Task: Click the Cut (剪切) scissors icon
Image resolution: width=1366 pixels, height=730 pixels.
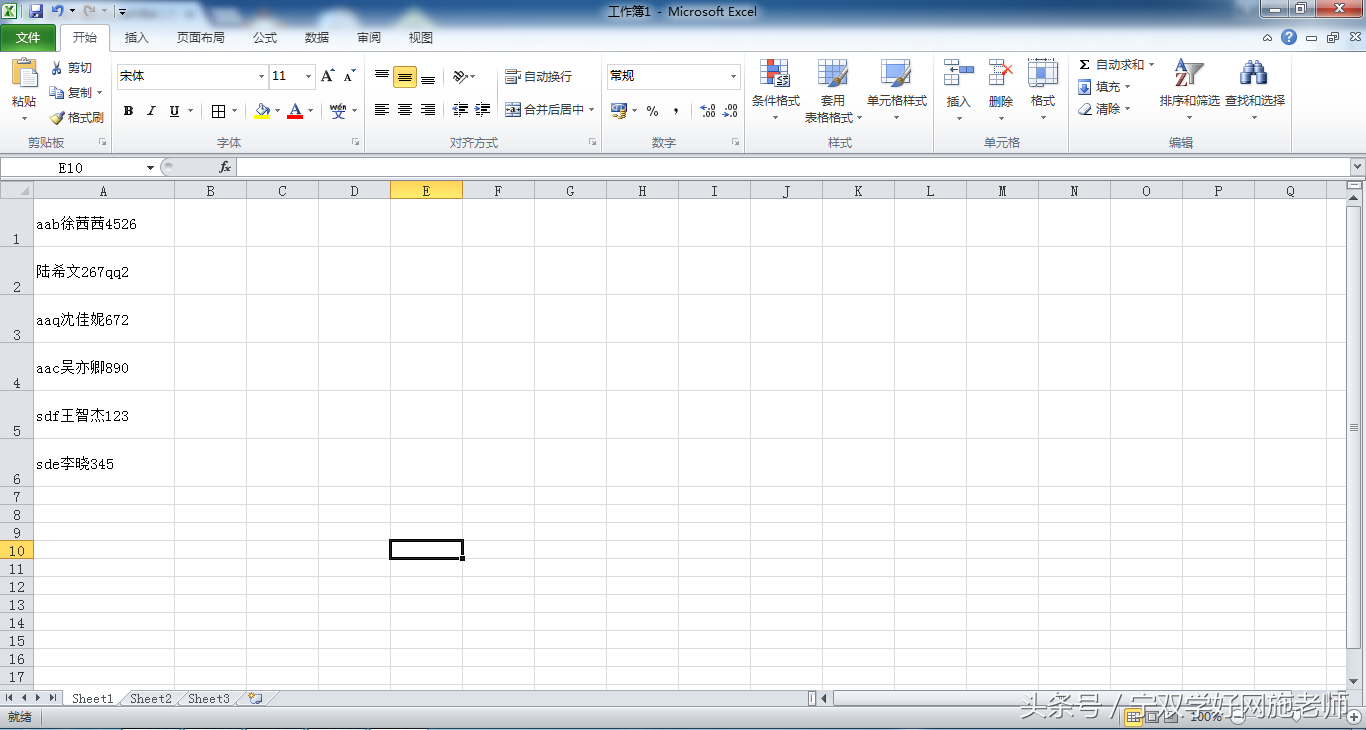Action: pyautogui.click(x=57, y=68)
